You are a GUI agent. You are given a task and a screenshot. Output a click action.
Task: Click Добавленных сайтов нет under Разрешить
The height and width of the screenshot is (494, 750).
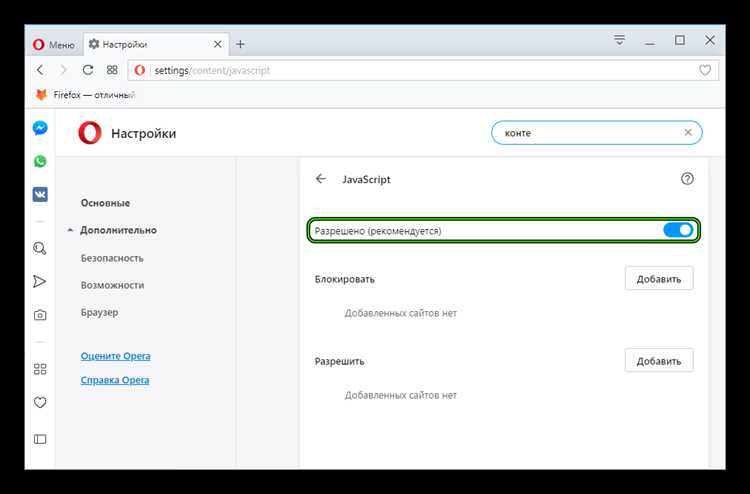tap(400, 395)
